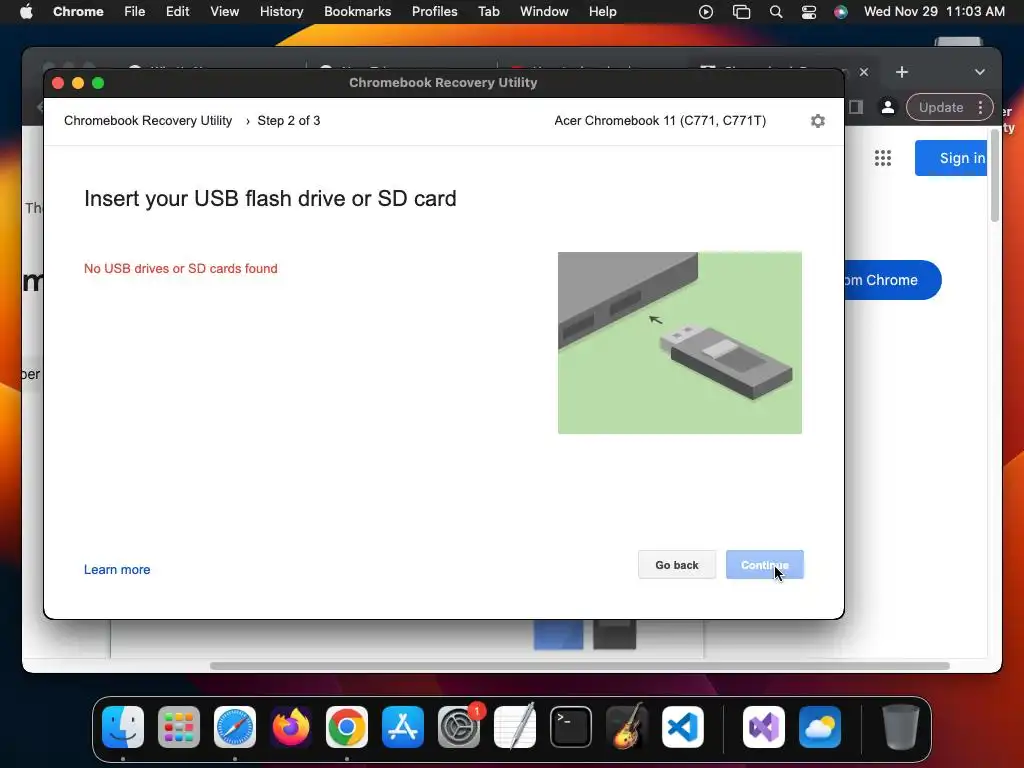
Task: Click the Sign in button in Chrome
Action: point(952,158)
